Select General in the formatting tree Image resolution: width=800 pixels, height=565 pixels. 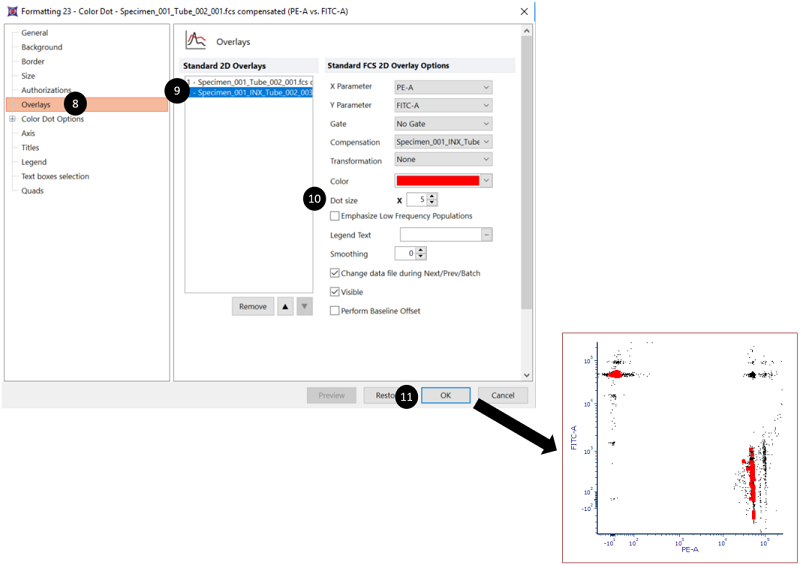pos(35,33)
